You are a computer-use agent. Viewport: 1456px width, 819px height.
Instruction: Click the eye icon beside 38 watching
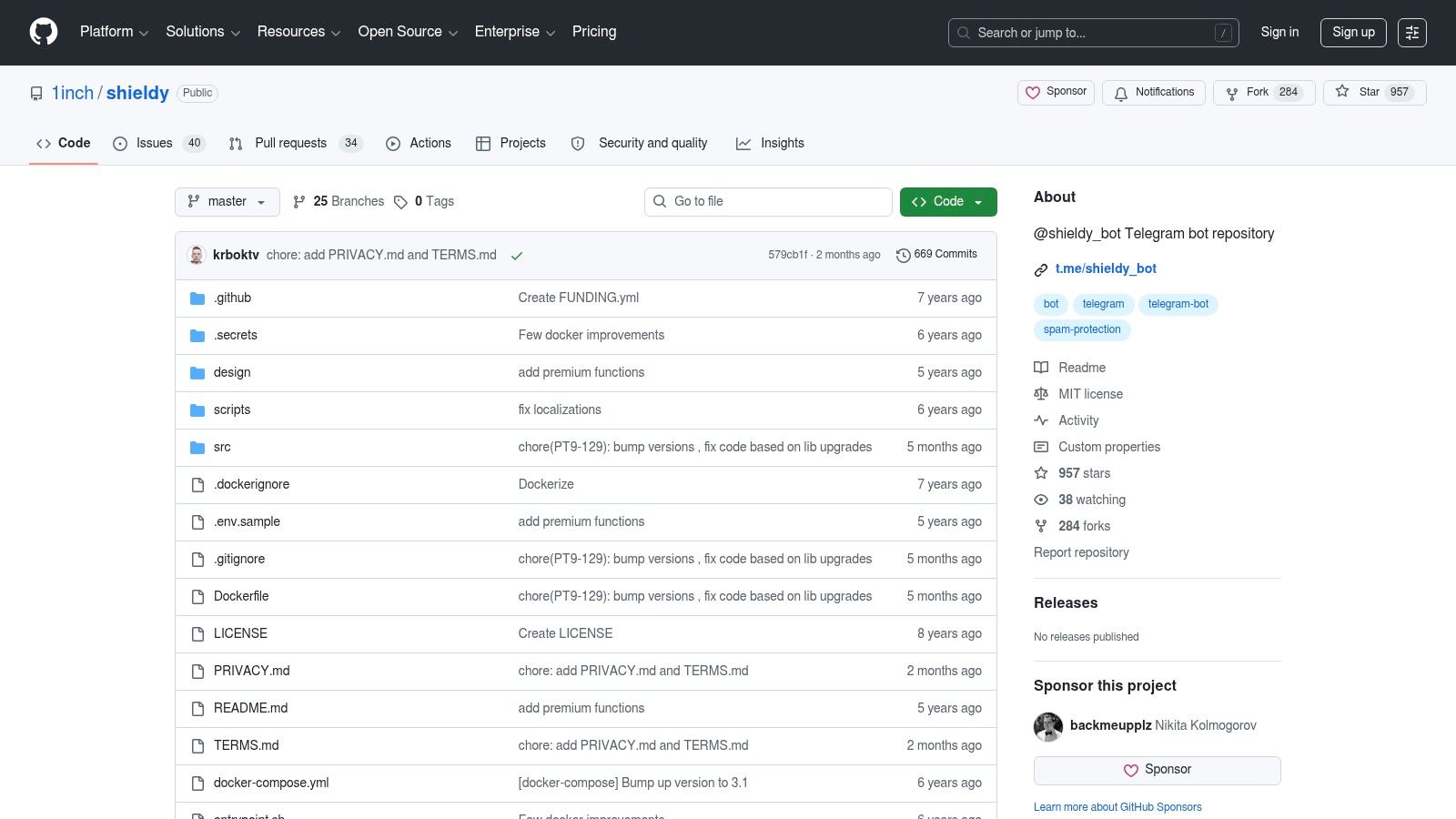pos(1041,500)
